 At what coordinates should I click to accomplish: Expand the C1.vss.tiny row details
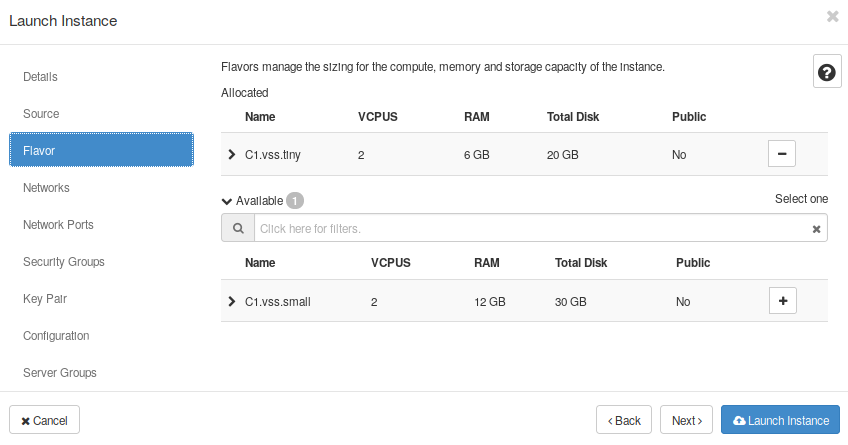[x=232, y=155]
